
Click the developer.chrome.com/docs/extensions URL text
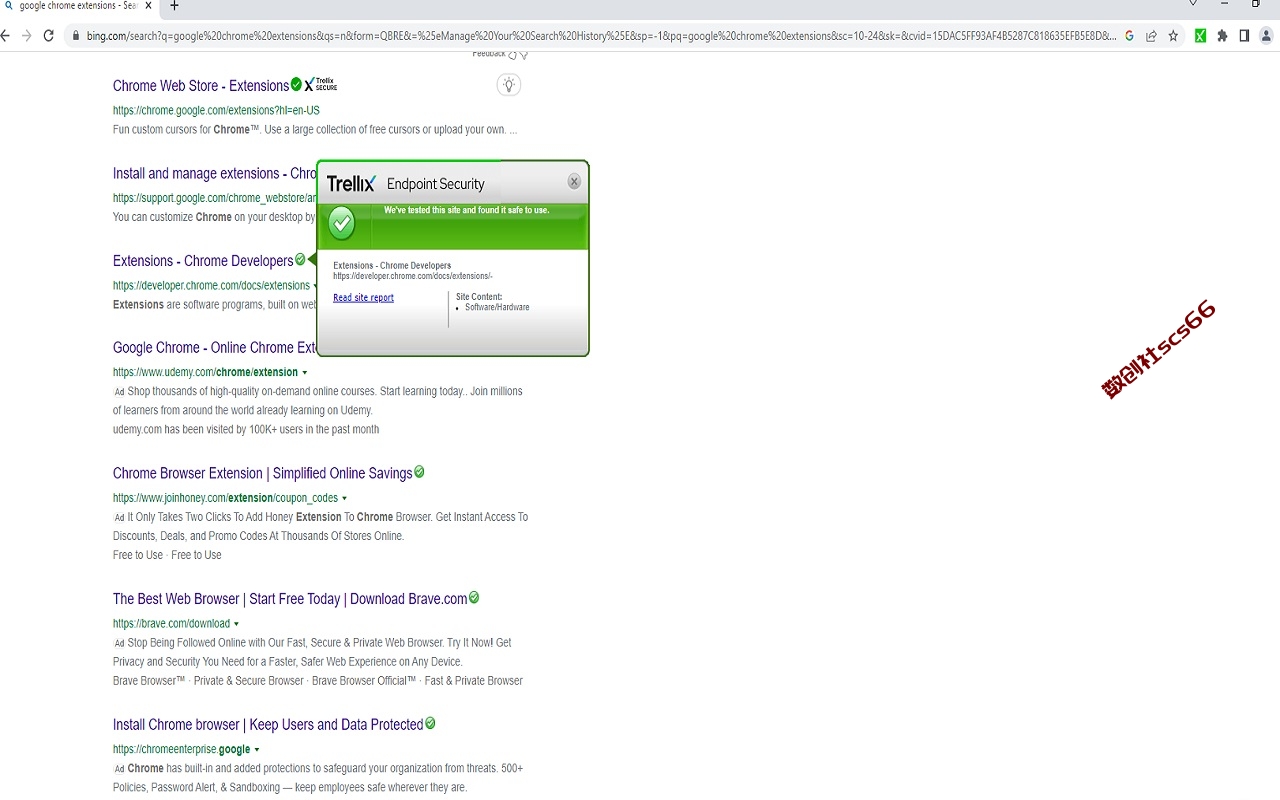pyautogui.click(x=211, y=286)
